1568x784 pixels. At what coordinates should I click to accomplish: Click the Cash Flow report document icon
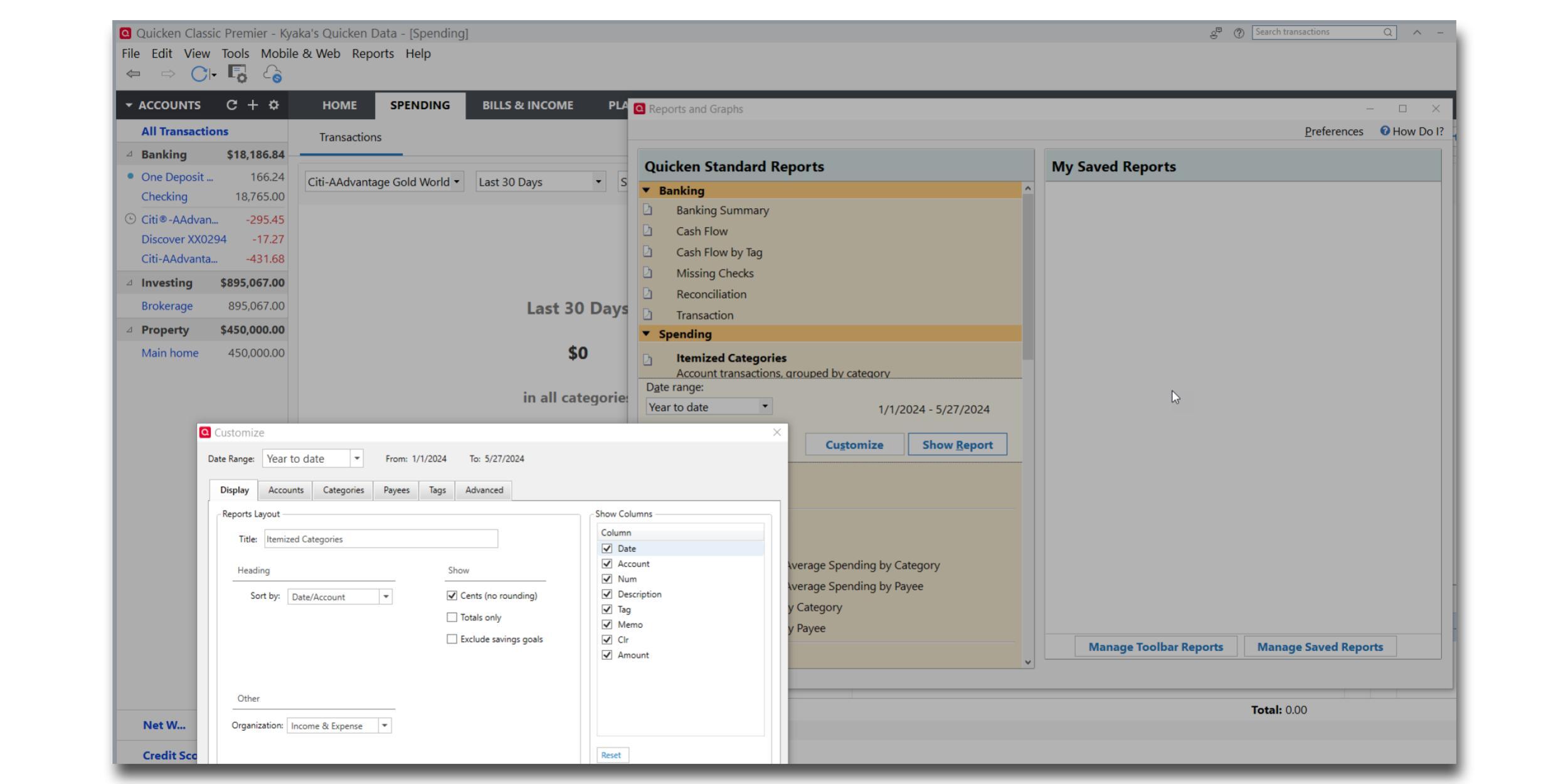(648, 231)
